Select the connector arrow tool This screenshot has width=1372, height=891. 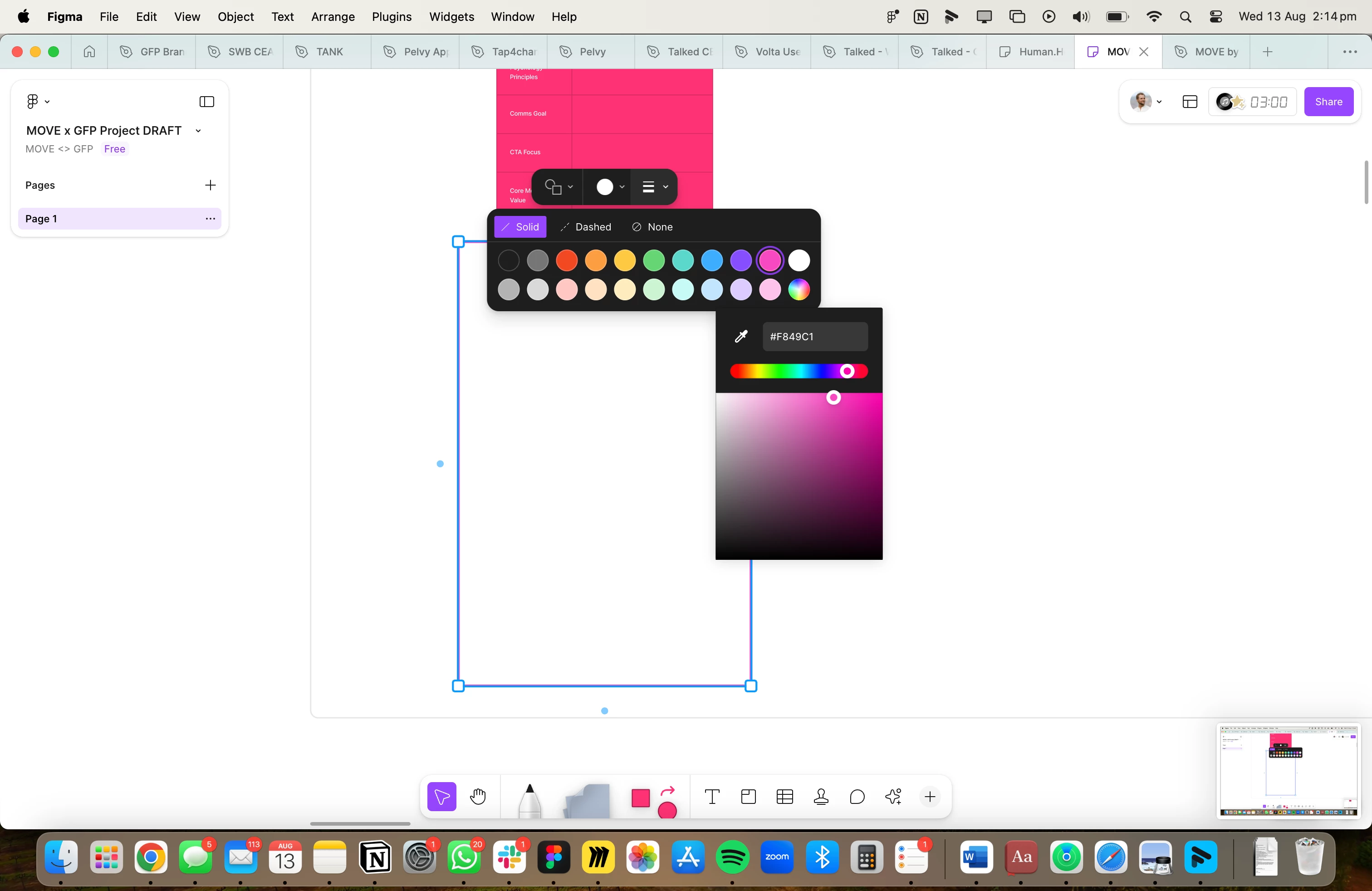click(x=667, y=791)
